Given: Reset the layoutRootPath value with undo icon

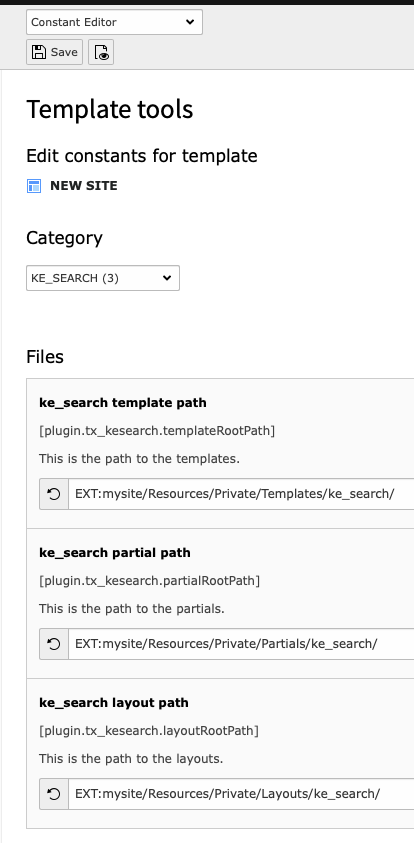Looking at the screenshot, I should pos(54,794).
